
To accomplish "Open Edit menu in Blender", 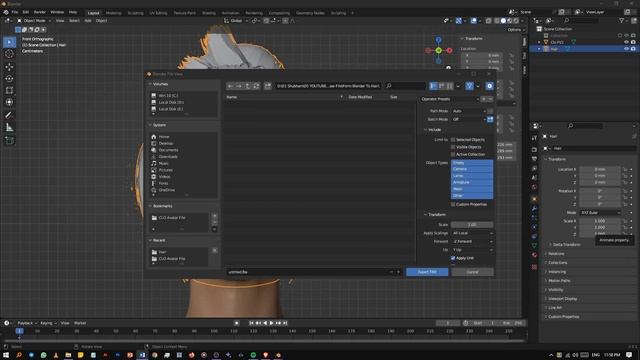I will click(x=26, y=12).
